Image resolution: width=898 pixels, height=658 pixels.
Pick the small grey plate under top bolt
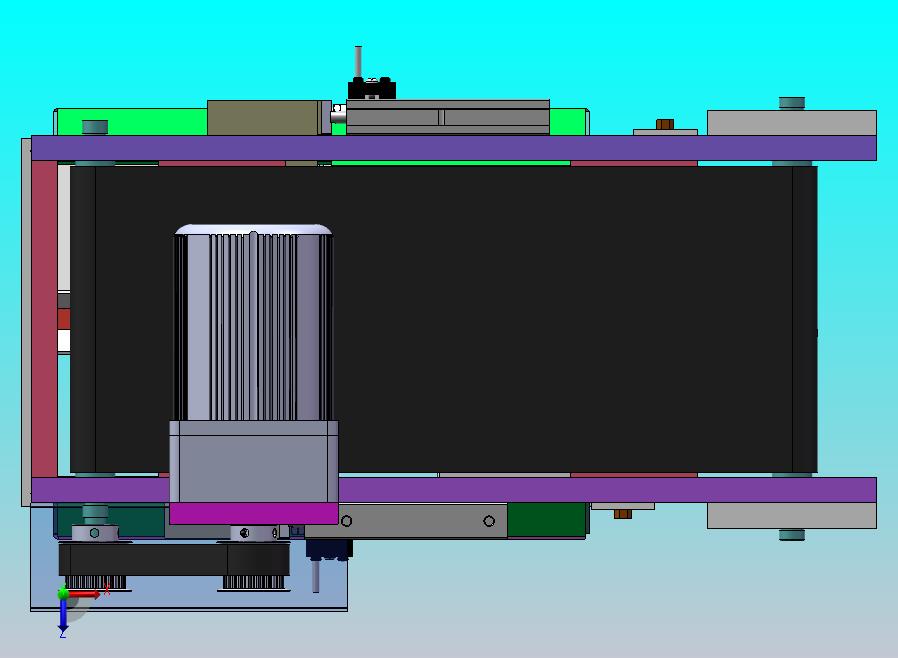pyautogui.click(x=665, y=132)
